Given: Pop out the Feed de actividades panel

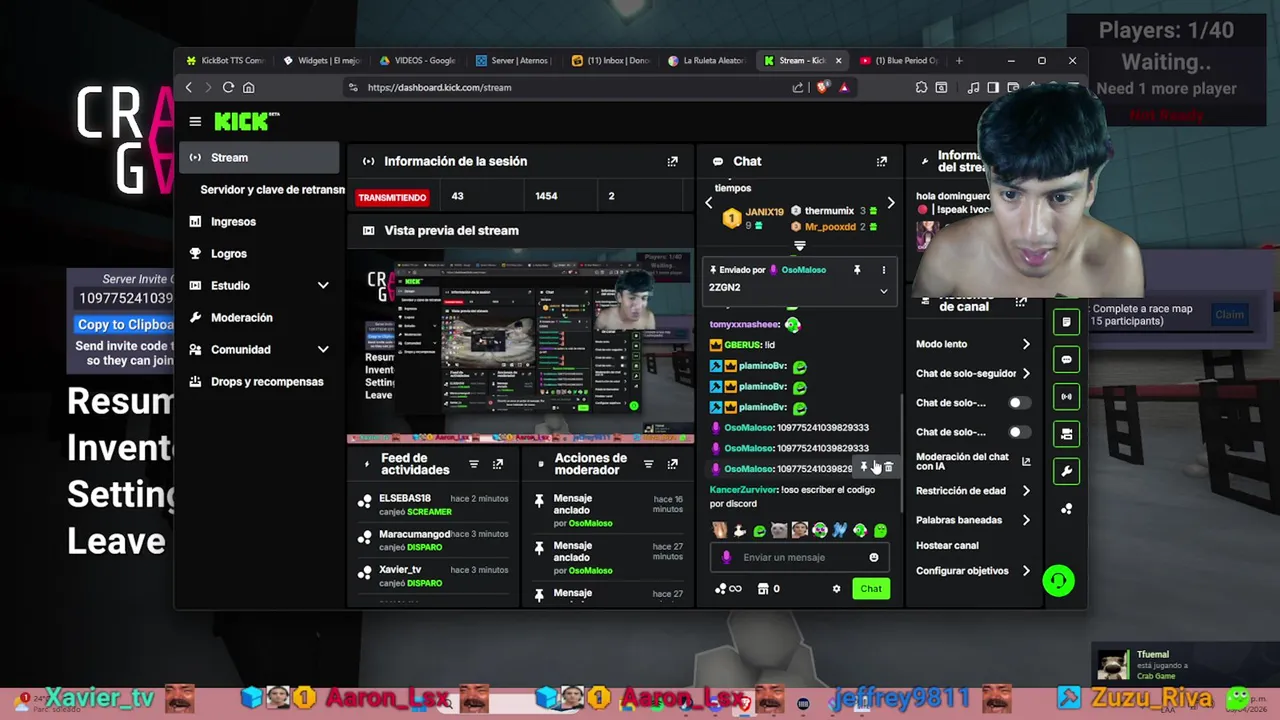Looking at the screenshot, I should [x=497, y=464].
